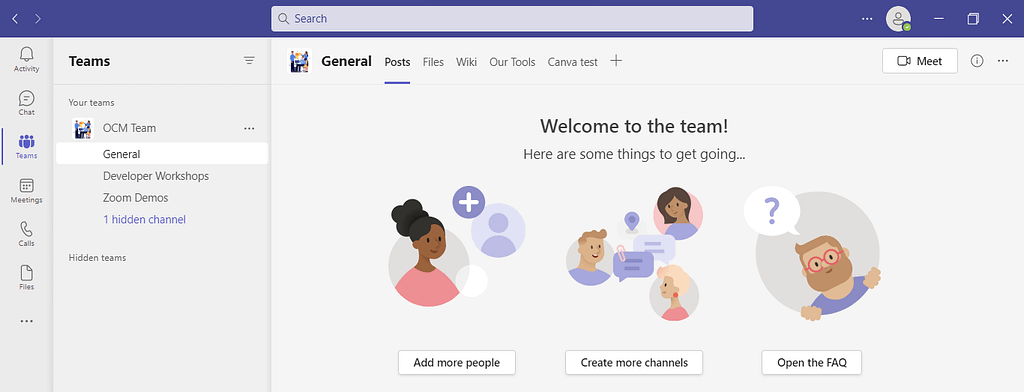1024x392 pixels.
Task: Click the OCM Team avatar in the list
Action: [x=82, y=129]
